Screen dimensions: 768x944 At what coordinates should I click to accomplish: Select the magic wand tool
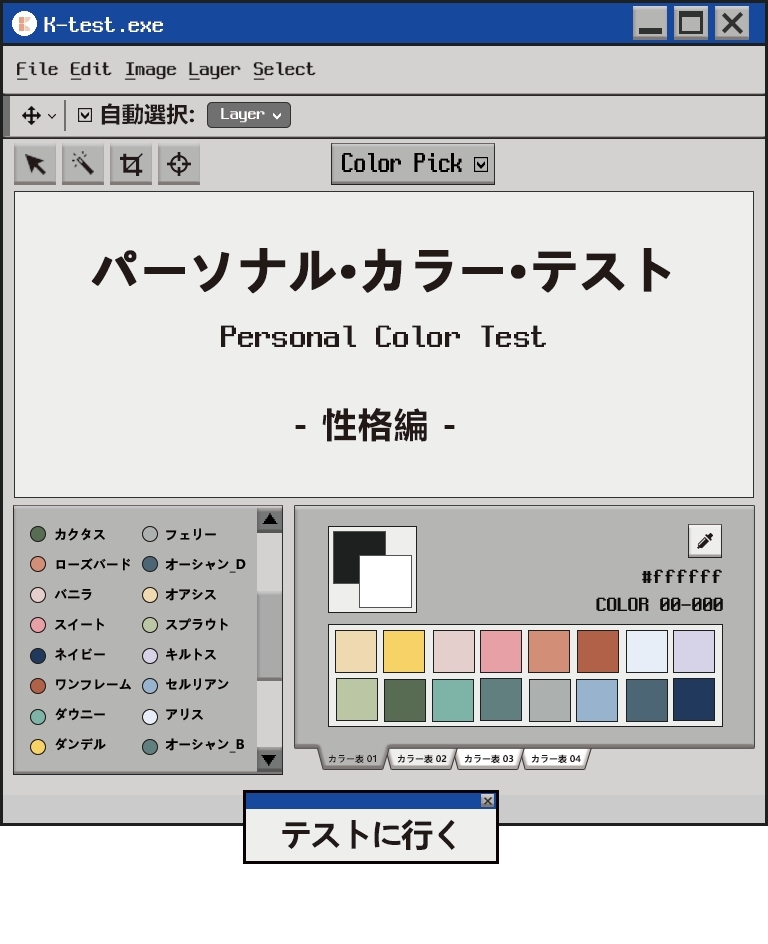click(83, 165)
